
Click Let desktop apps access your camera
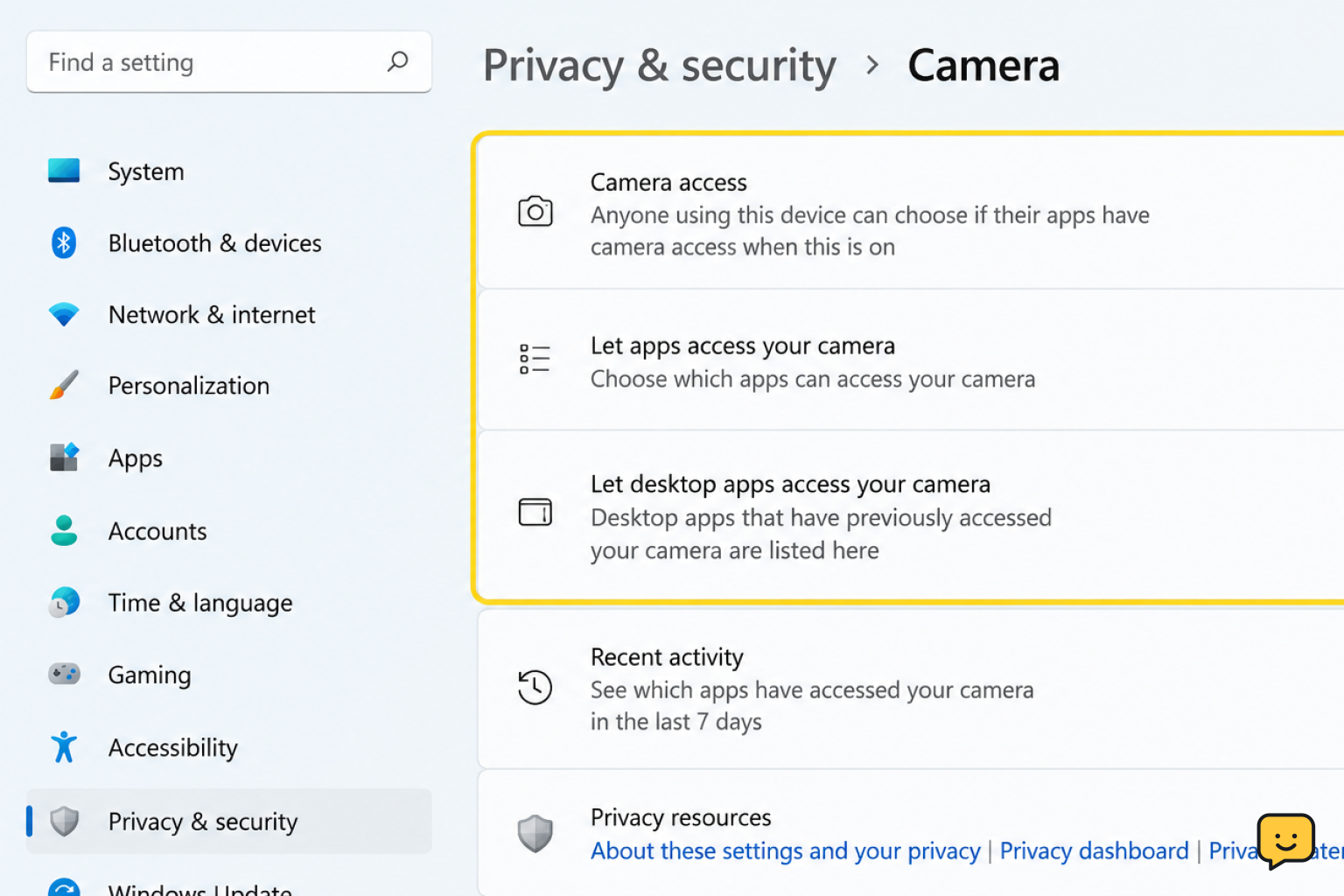pos(790,485)
